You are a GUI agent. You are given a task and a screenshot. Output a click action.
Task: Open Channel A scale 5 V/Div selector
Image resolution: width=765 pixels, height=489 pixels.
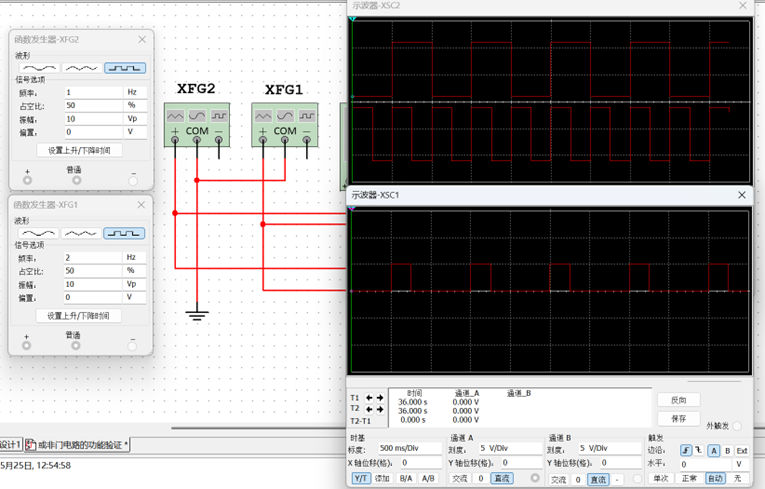tap(510, 448)
